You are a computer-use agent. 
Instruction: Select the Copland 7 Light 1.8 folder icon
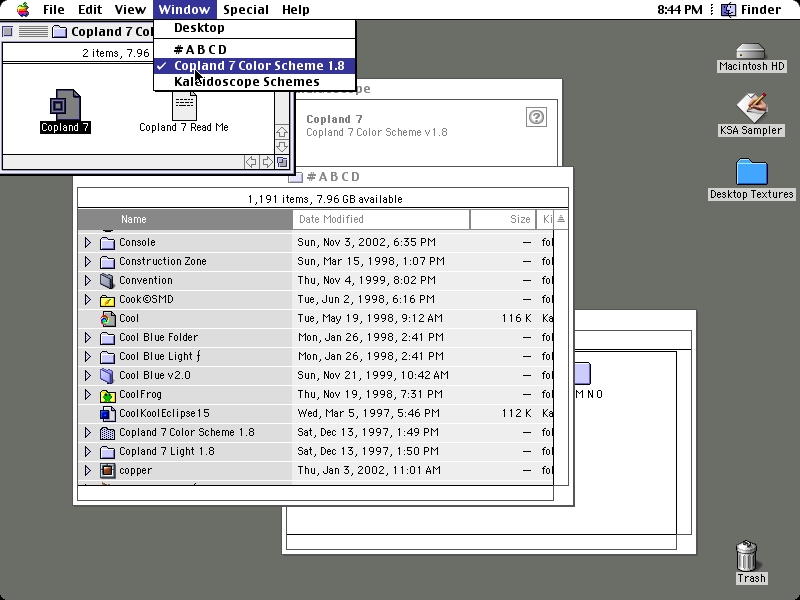107,452
